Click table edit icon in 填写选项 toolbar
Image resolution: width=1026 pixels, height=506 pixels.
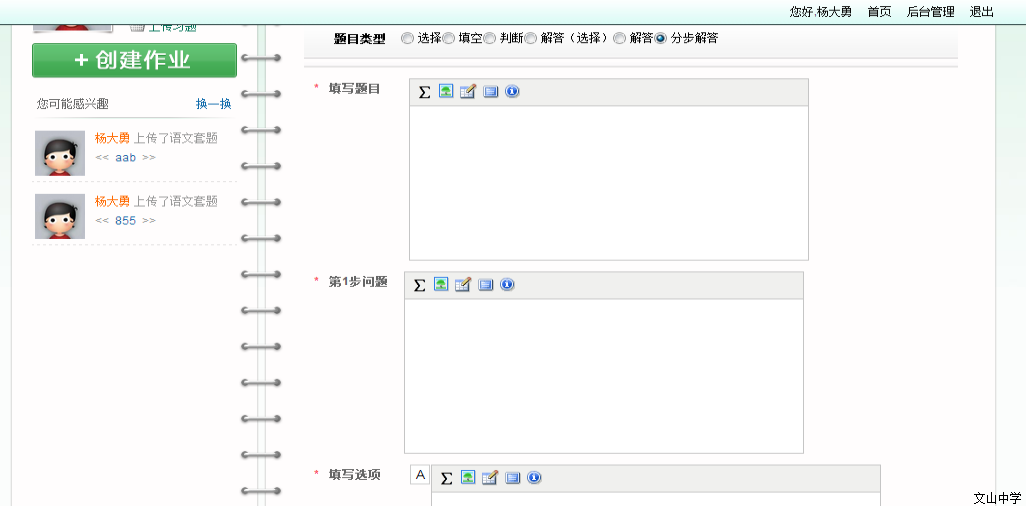(x=489, y=478)
